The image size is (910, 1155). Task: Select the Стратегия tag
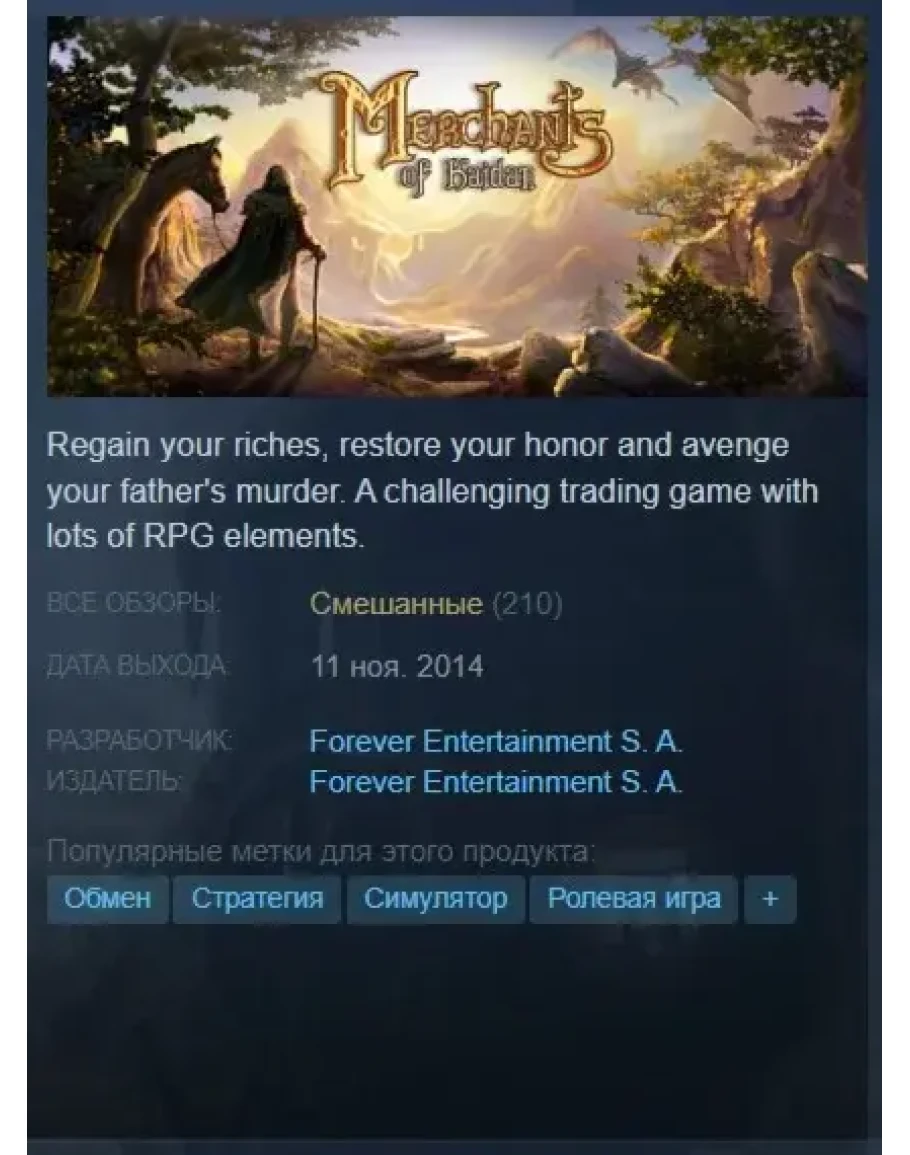click(x=257, y=899)
